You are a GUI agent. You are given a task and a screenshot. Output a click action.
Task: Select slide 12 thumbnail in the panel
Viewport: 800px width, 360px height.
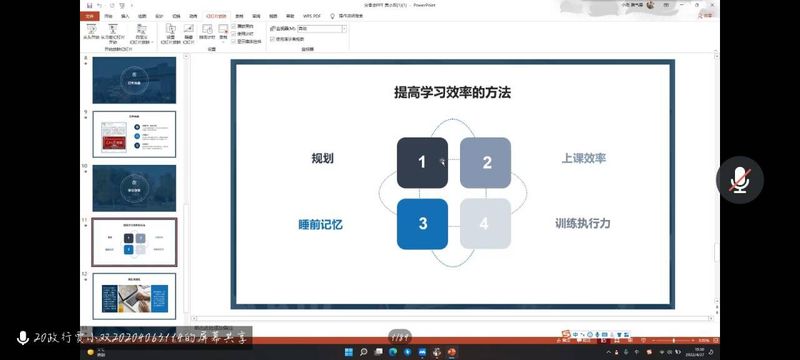[134, 296]
